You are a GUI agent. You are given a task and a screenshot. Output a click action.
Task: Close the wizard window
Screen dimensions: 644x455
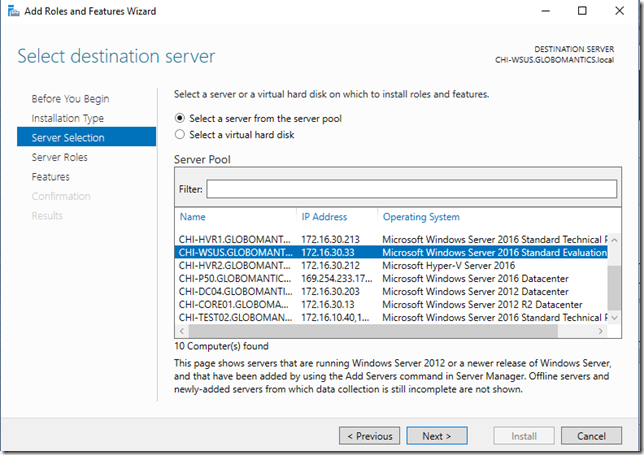click(619, 11)
